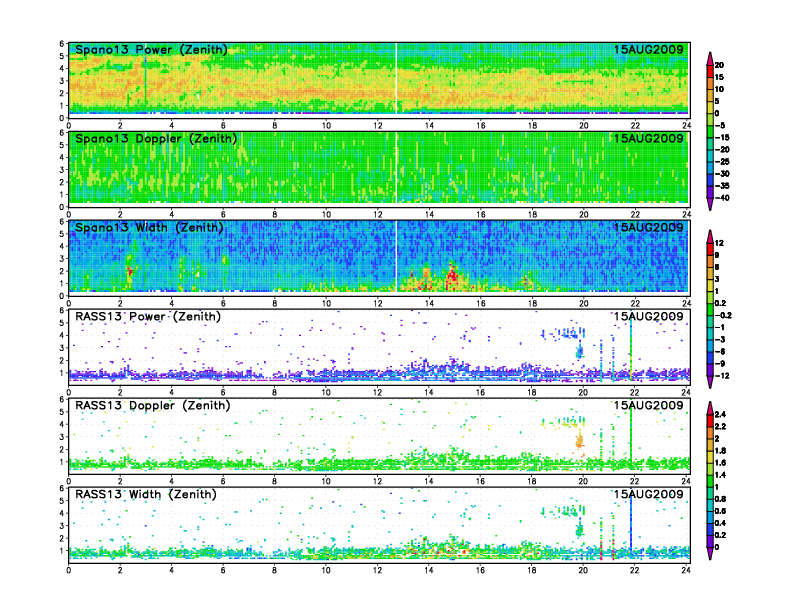Screen dimensions: 792x612
Task: Click the -0.2 label on the middle colorbar
Action: coord(723,316)
